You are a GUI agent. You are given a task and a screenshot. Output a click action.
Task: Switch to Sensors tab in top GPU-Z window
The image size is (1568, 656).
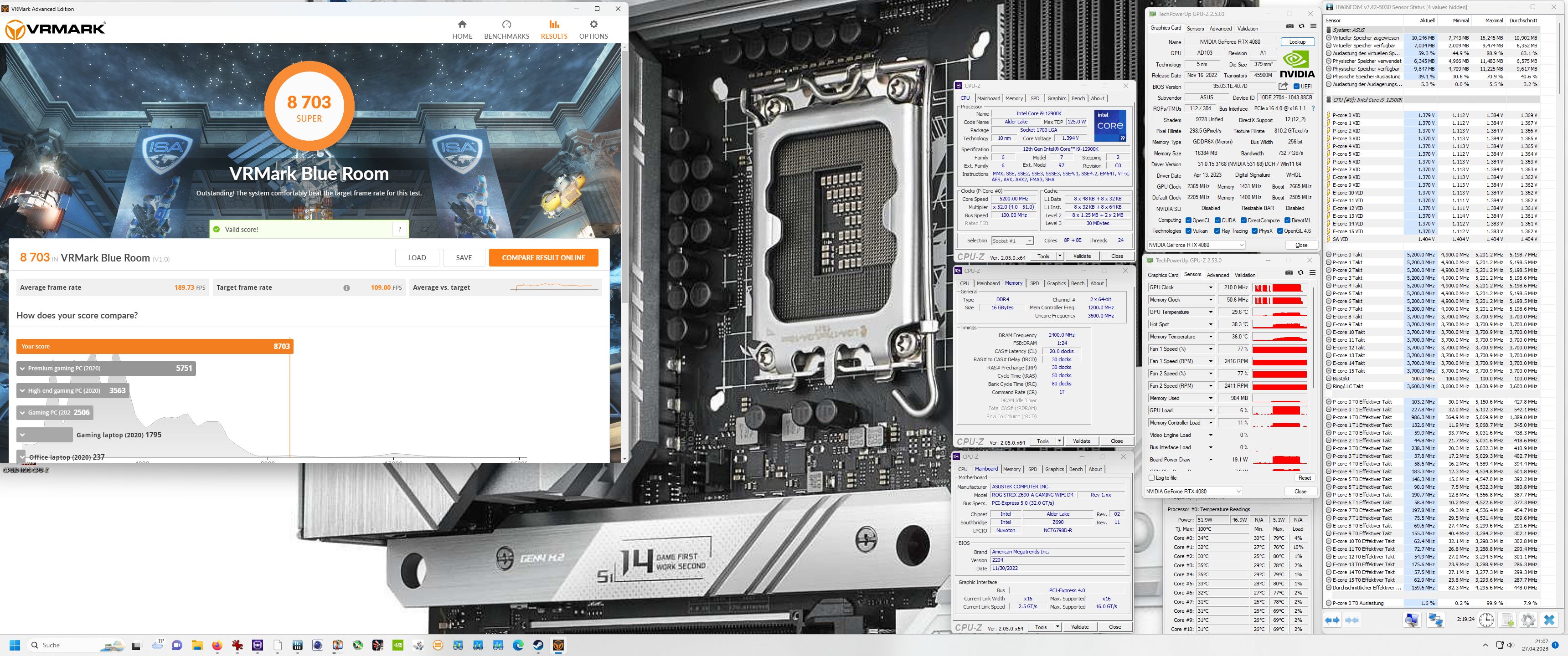(x=1196, y=29)
